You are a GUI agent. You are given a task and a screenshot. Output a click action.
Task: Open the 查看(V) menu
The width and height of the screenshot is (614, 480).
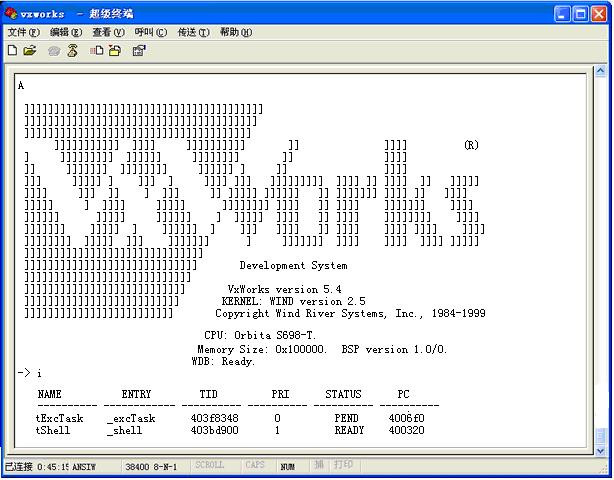point(108,32)
